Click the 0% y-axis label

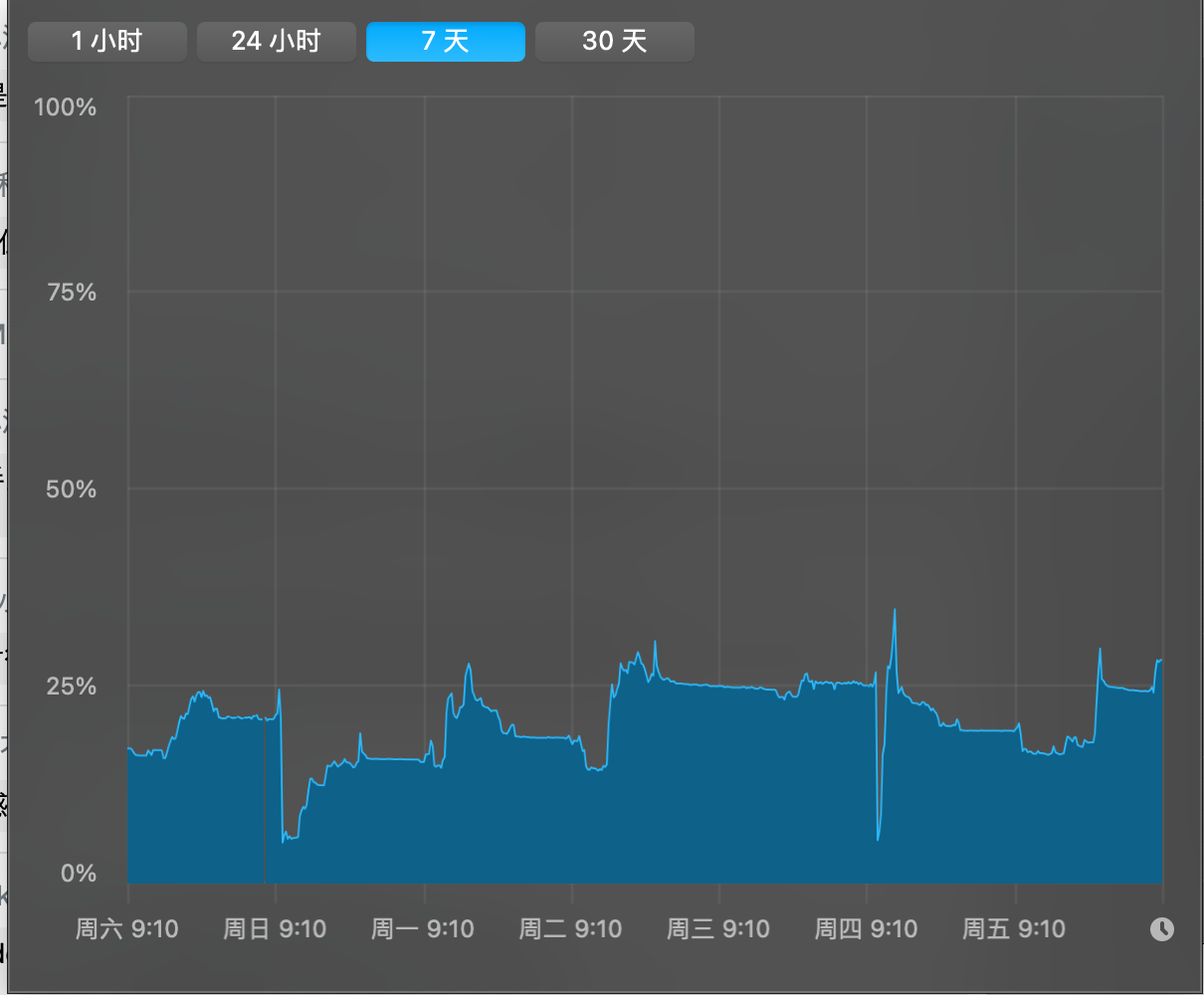pos(78,874)
